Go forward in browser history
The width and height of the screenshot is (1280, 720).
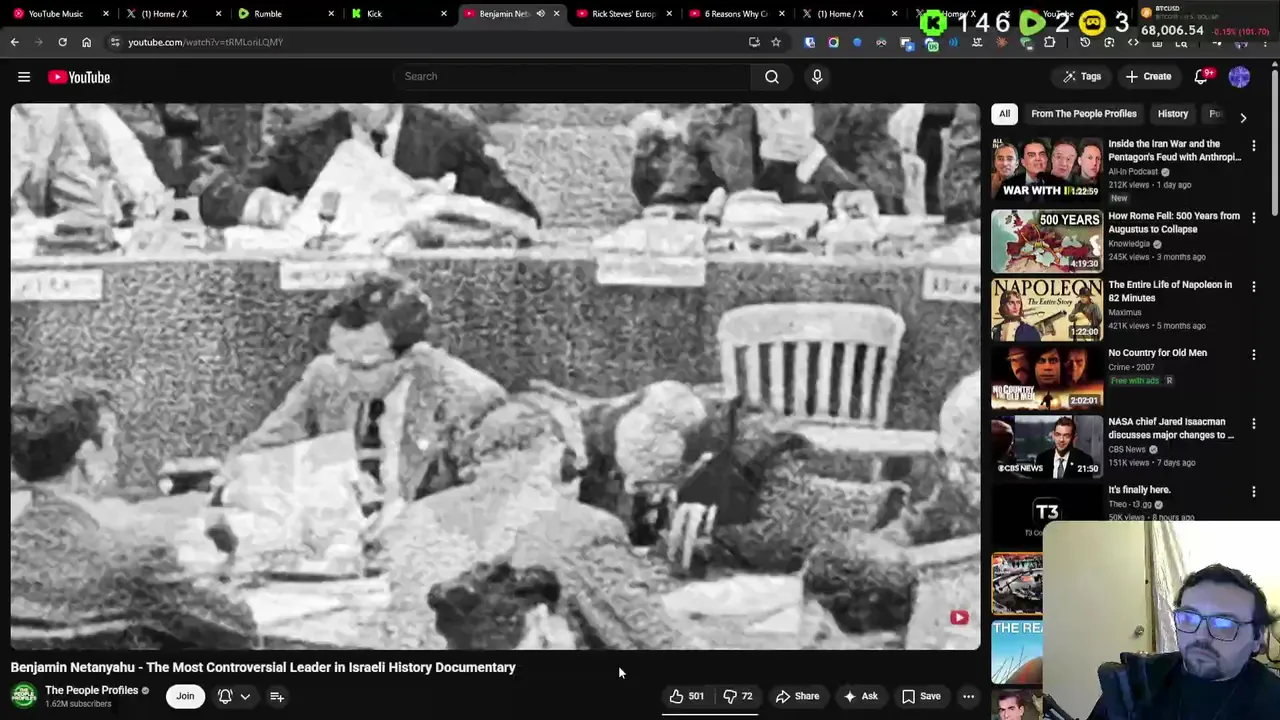pyautogui.click(x=38, y=42)
